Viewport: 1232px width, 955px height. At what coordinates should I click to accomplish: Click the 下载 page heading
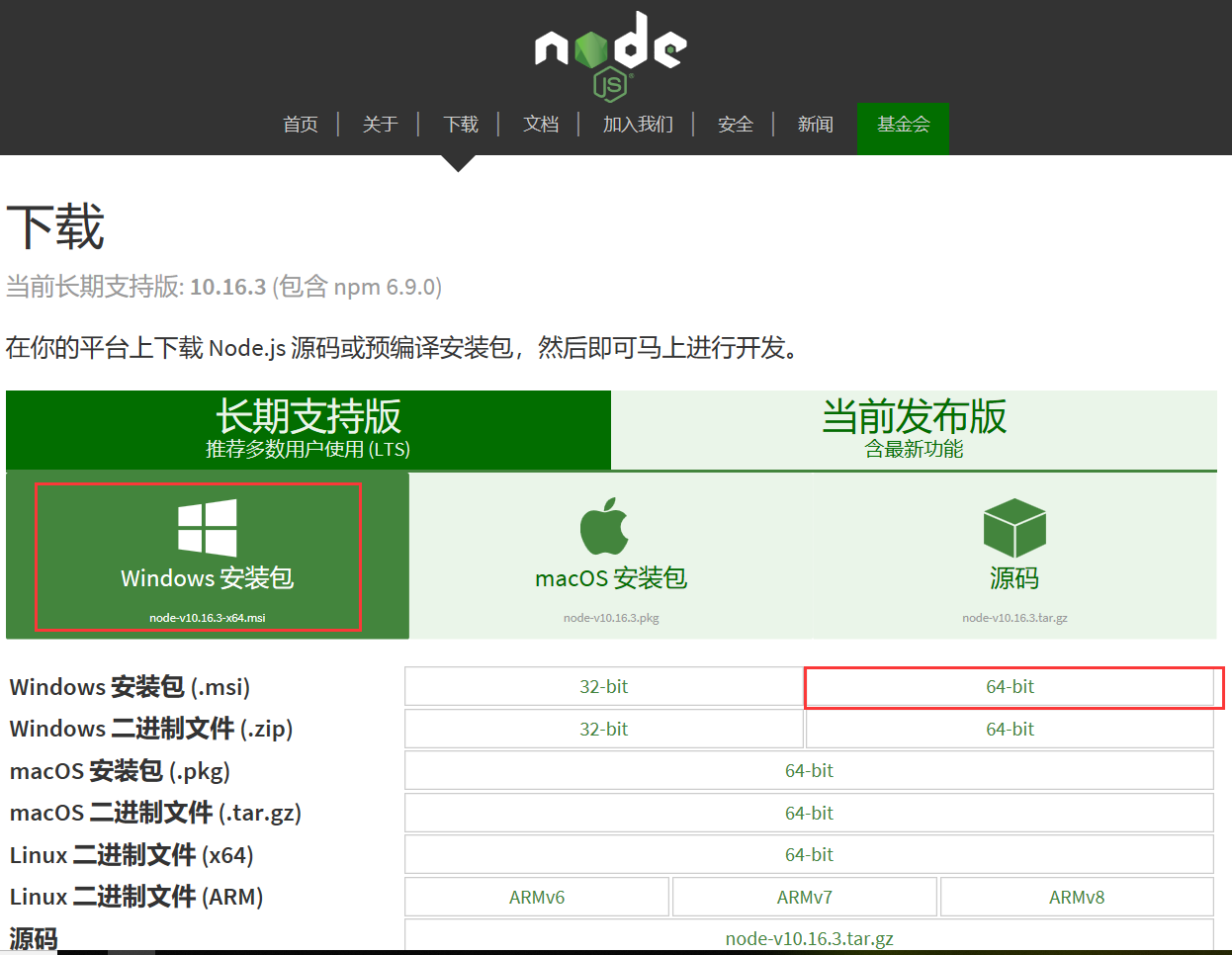coord(55,226)
